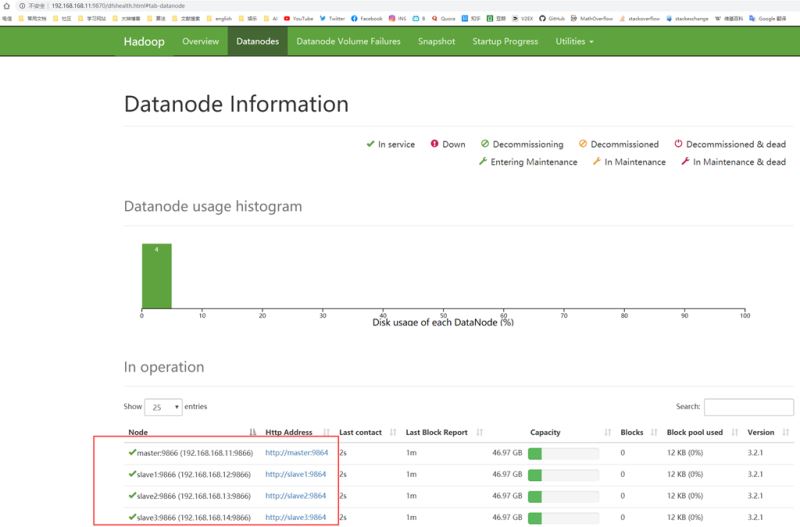Open the Utilities dropdown menu
This screenshot has width=800, height=527.
(574, 41)
